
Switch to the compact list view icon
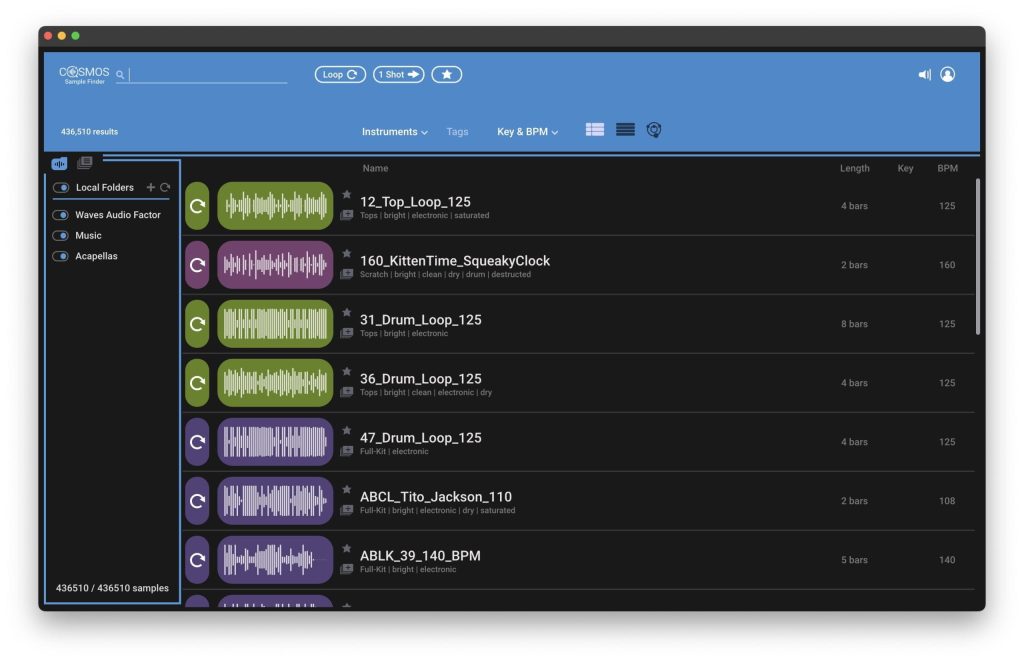pyautogui.click(x=625, y=130)
